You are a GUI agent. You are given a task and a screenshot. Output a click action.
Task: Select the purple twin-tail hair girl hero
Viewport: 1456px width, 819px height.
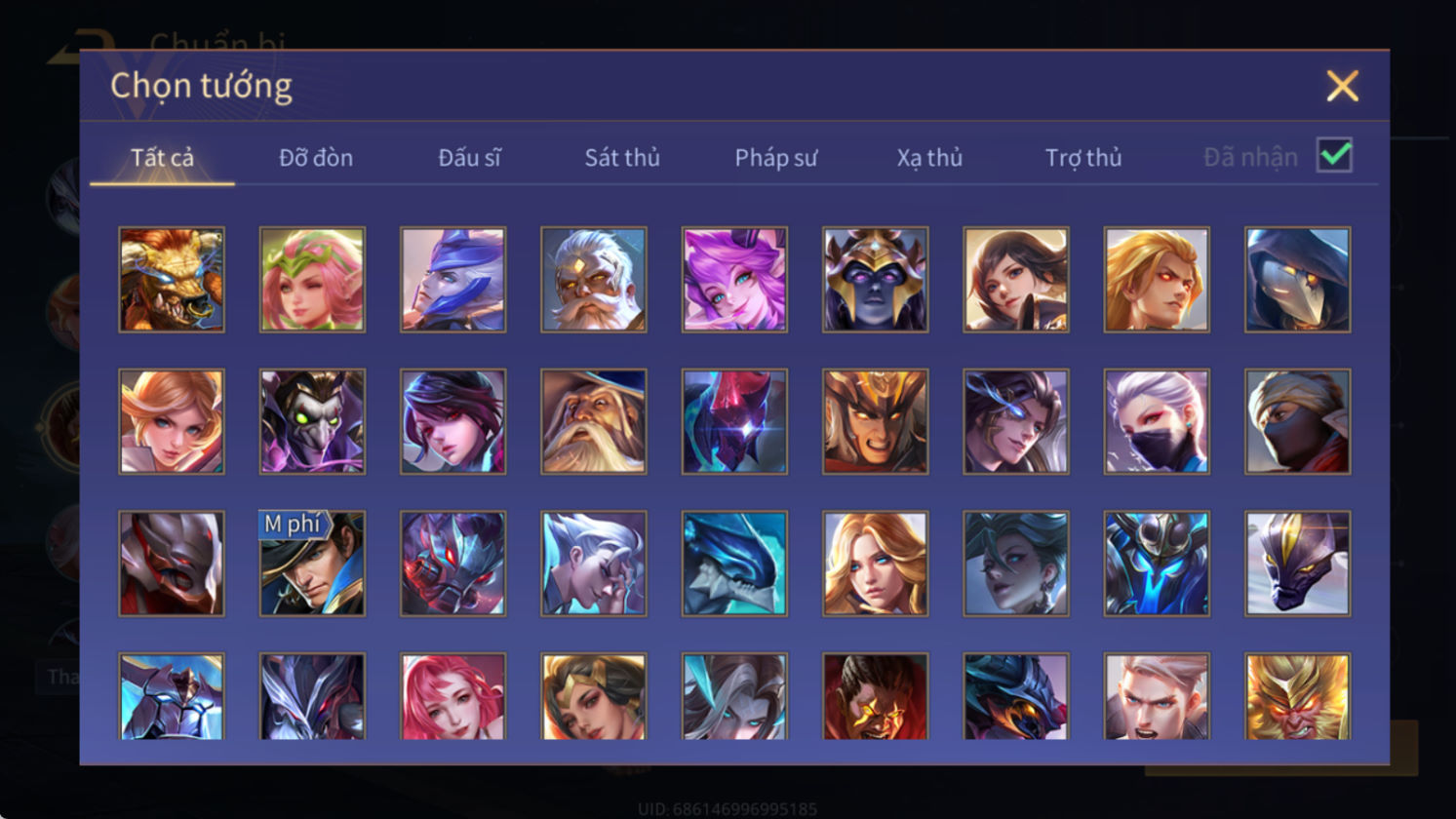click(x=734, y=280)
